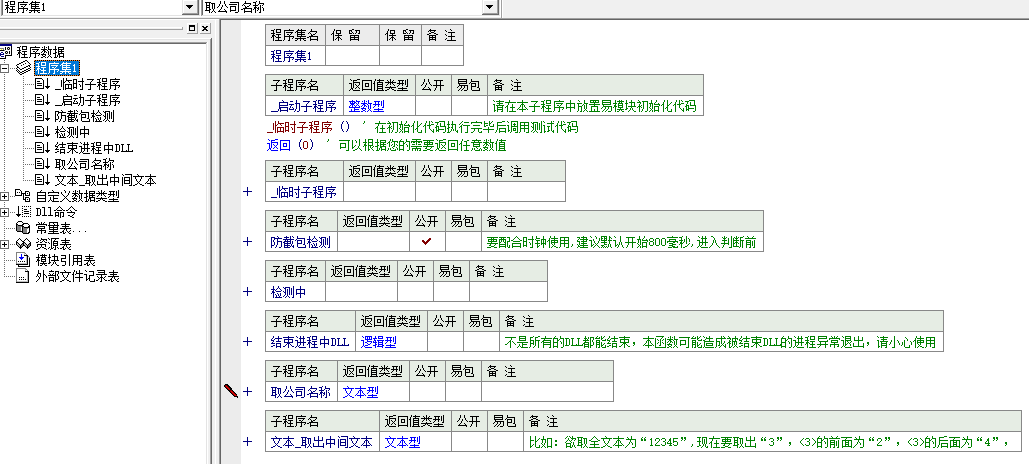Click the 资源表 icon in the tree
Screen dimensions: 1029x464
(23, 244)
